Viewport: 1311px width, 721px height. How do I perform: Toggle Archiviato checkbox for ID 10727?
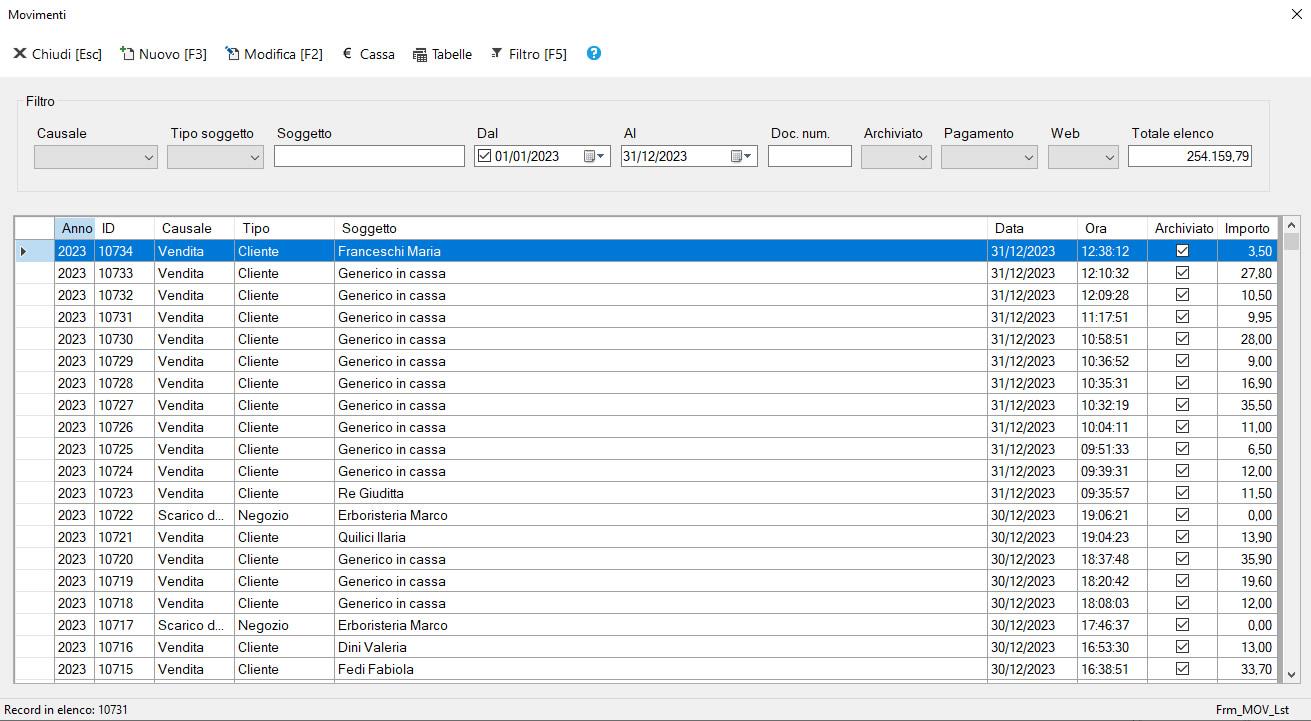(1182, 405)
